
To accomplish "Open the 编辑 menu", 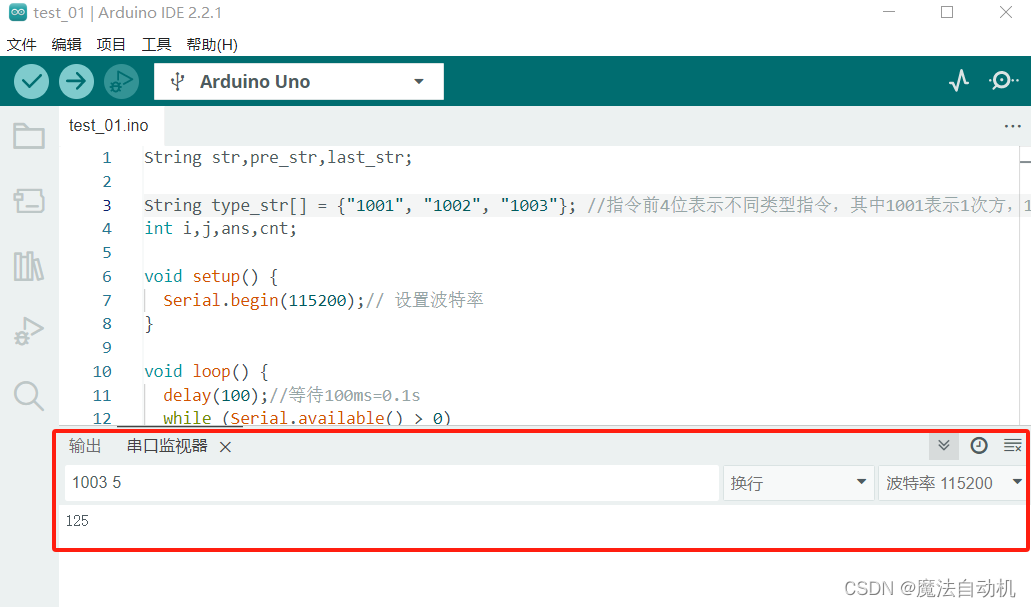I will [x=66, y=45].
